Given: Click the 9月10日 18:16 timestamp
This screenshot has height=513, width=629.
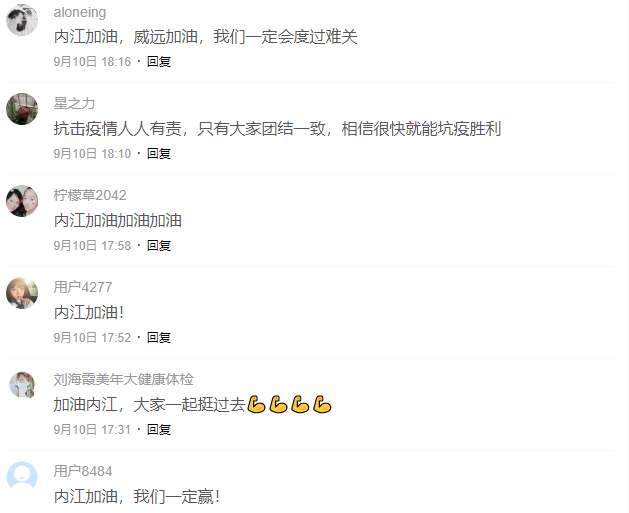Looking at the screenshot, I should pyautogui.click(x=92, y=62).
